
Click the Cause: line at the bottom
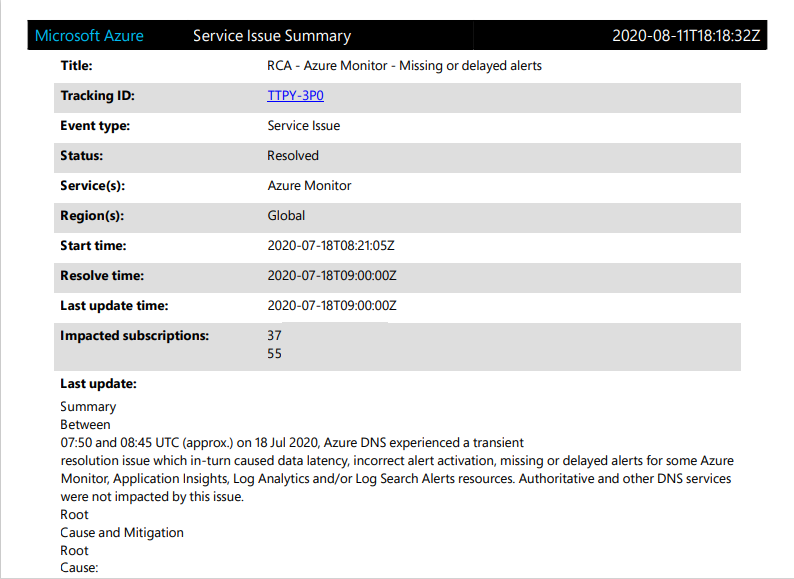(79, 568)
